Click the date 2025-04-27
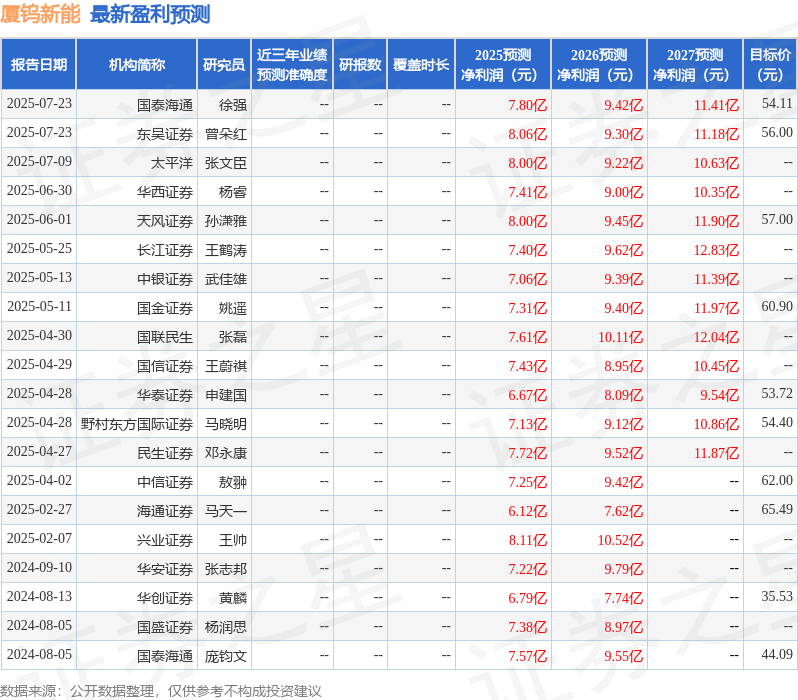798x700 pixels. pos(39,452)
